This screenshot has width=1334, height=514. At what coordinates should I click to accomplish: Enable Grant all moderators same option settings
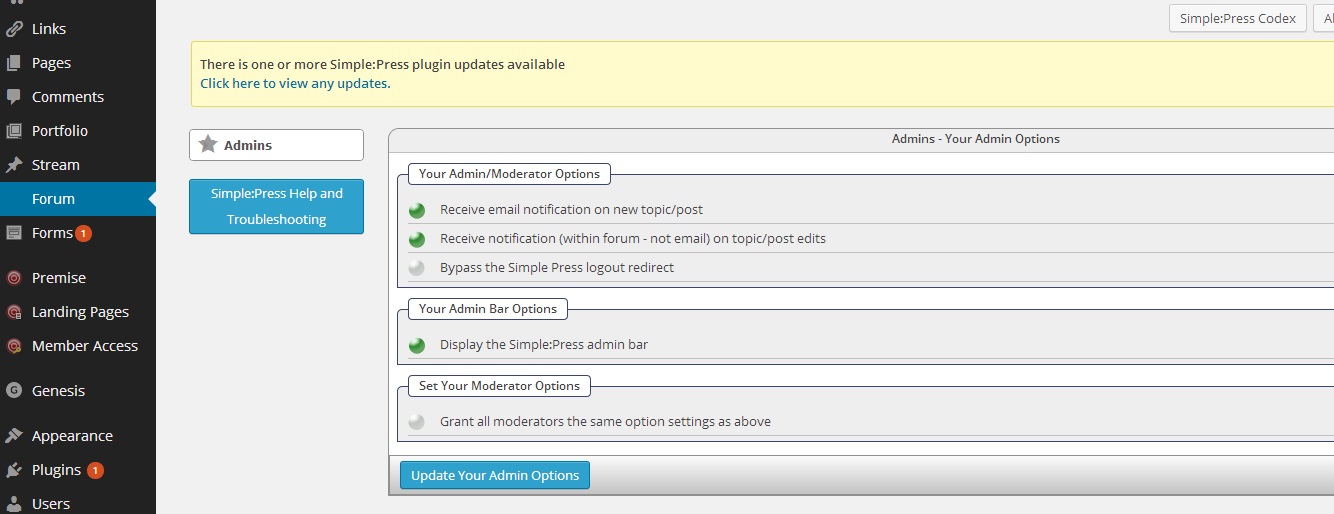(417, 422)
